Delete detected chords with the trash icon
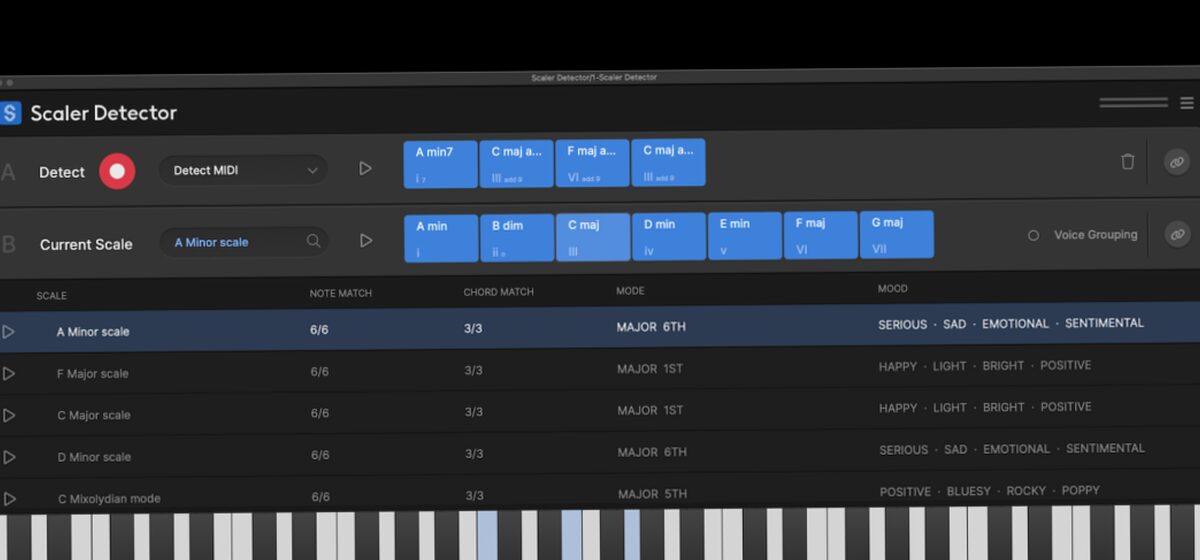This screenshot has height=560, width=1200. click(x=1128, y=161)
